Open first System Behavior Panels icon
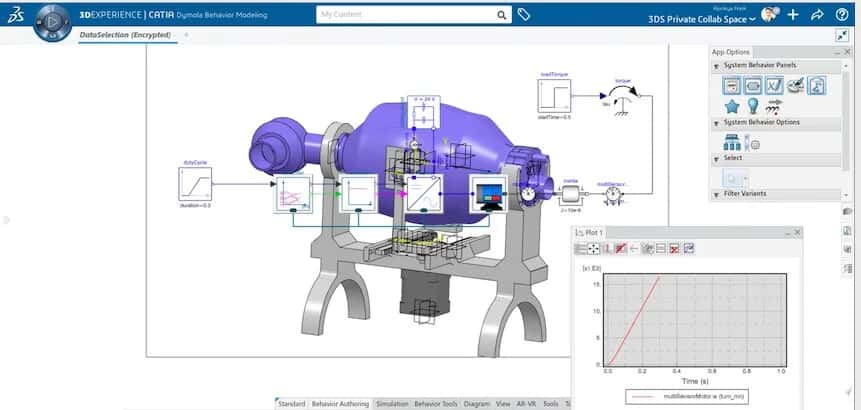The image size is (861, 410). tap(732, 86)
